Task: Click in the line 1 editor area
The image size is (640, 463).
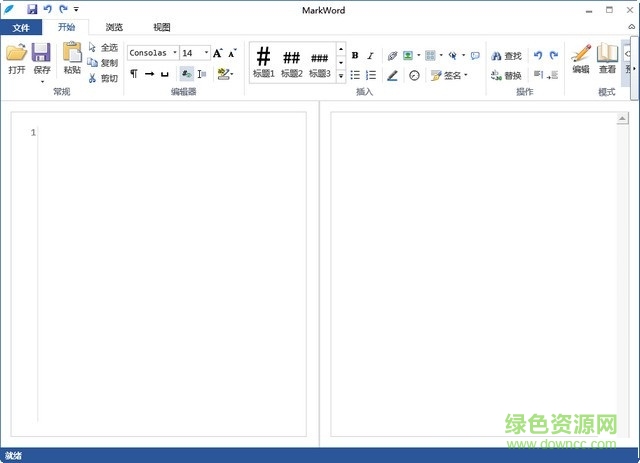Action: [x=170, y=133]
